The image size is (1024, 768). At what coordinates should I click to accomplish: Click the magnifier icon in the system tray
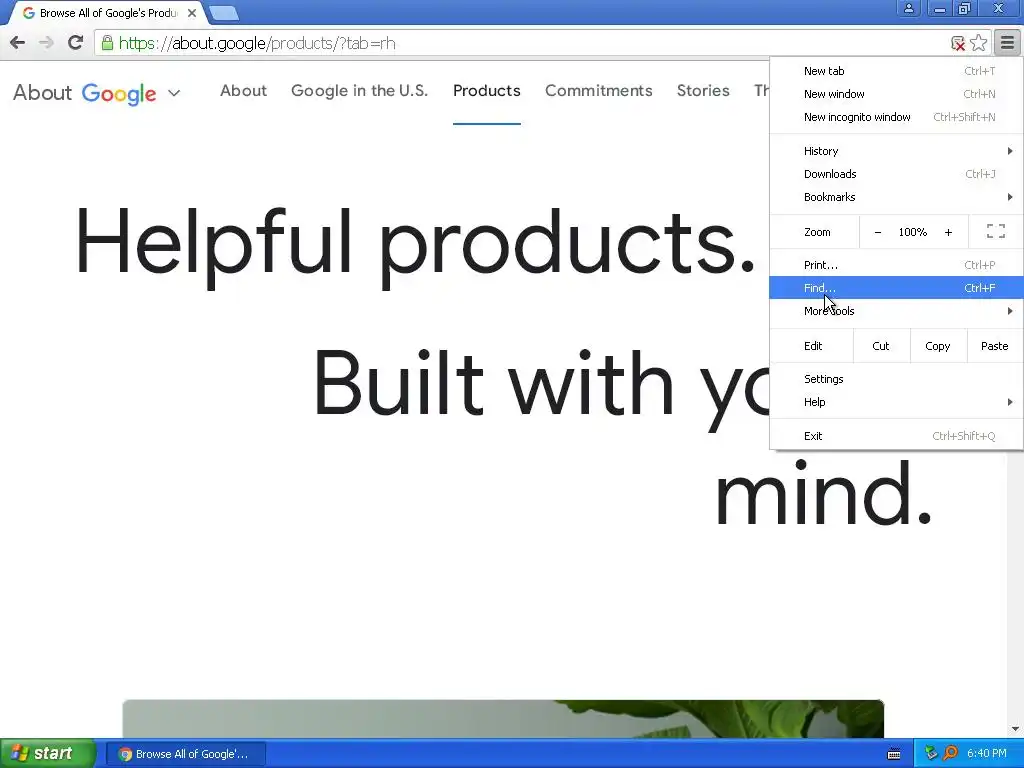950,754
